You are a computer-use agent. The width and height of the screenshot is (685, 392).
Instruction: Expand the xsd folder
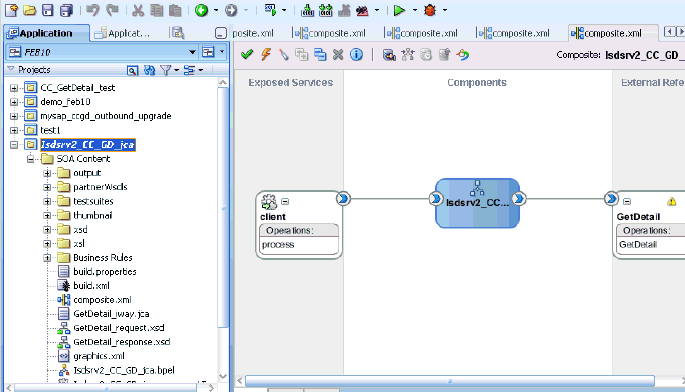(47, 229)
